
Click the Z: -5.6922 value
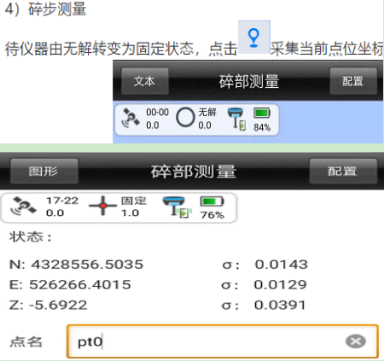48,305
